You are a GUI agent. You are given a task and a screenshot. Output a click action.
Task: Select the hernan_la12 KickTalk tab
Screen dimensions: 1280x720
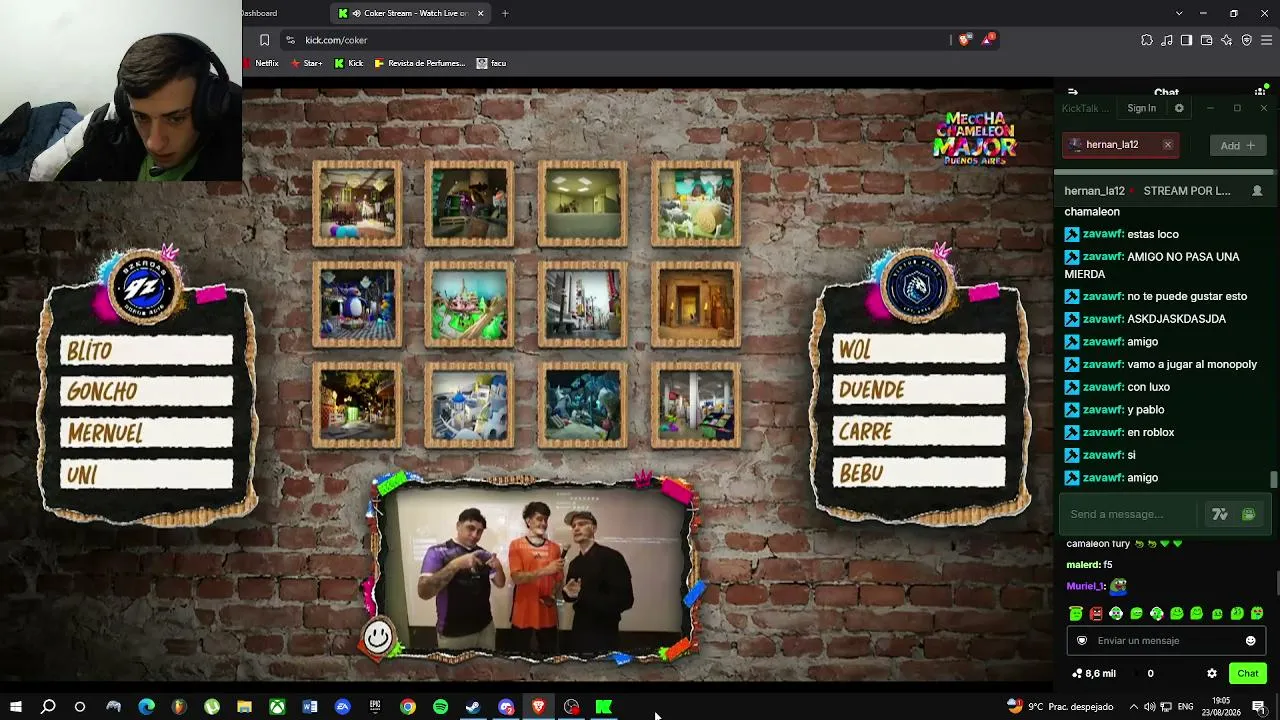pos(1121,145)
